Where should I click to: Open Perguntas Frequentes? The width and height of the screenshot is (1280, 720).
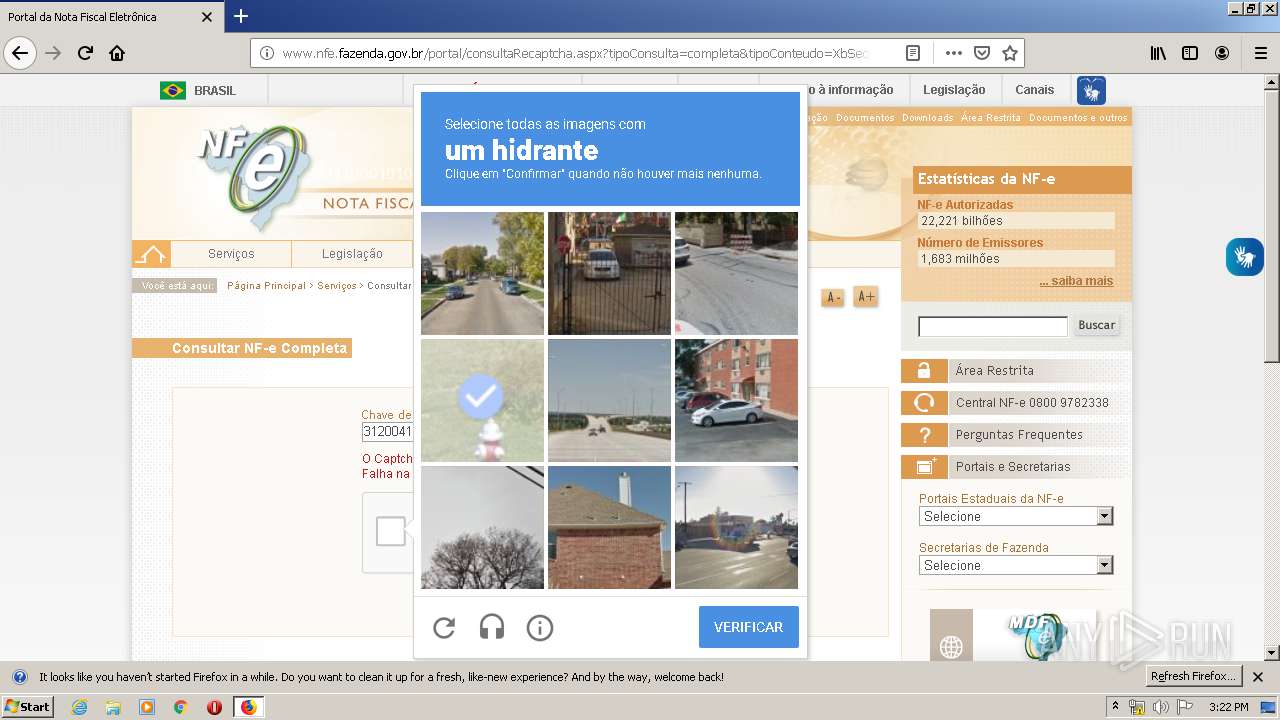[1015, 435]
